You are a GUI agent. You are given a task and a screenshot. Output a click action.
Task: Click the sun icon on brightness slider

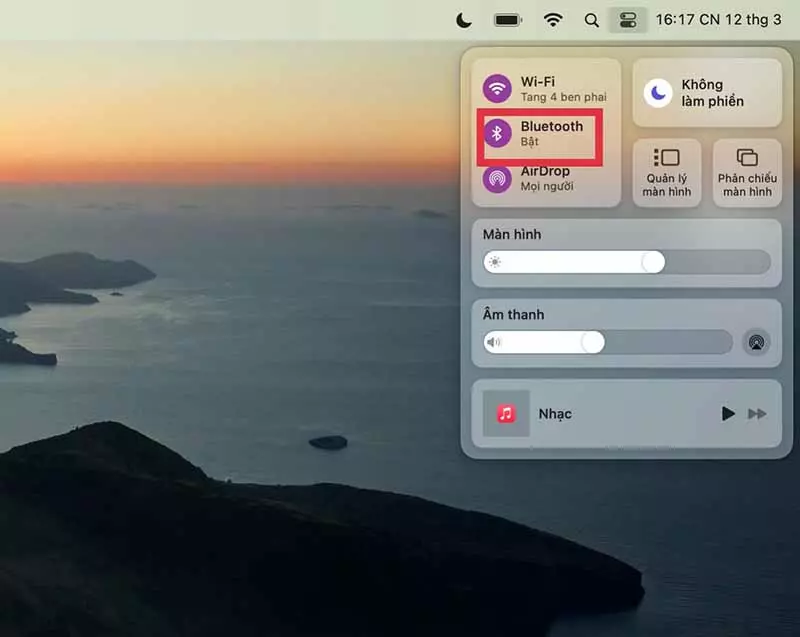pyautogui.click(x=494, y=262)
